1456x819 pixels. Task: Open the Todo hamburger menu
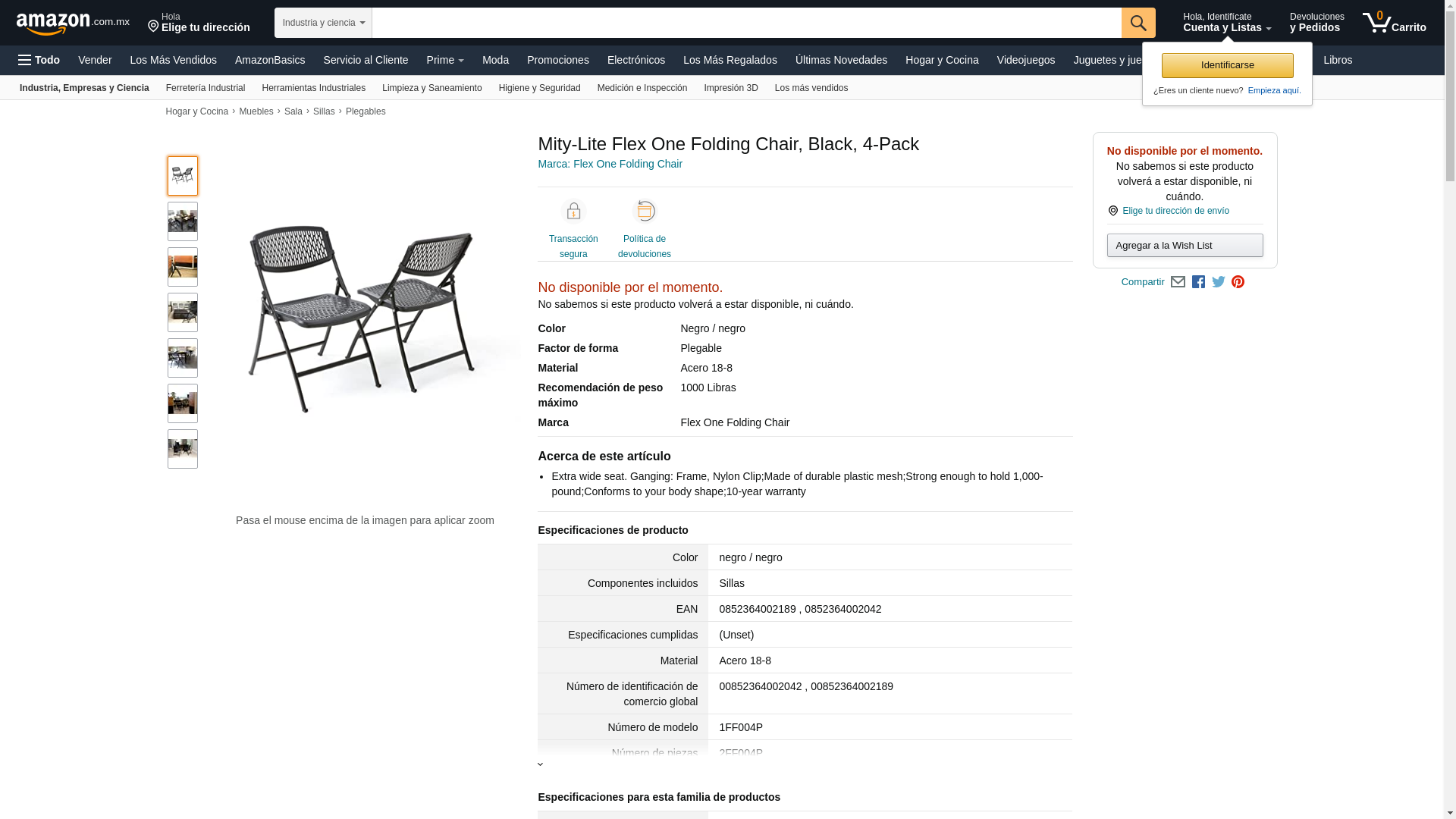pos(39,60)
